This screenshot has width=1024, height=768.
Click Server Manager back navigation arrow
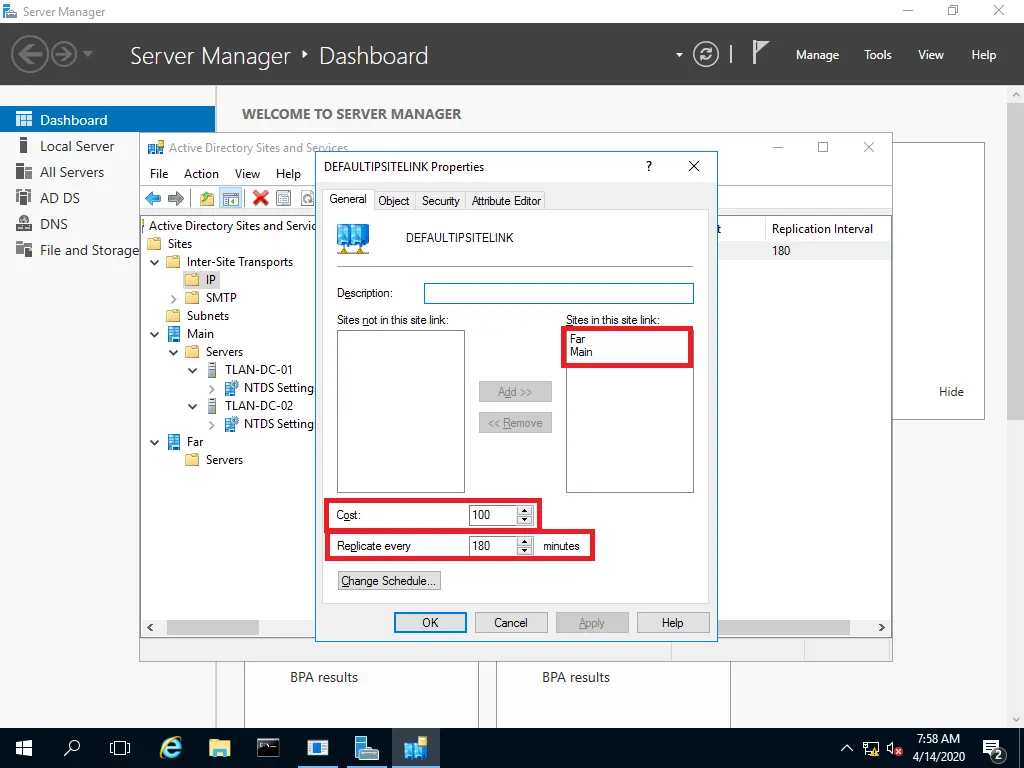coord(29,54)
